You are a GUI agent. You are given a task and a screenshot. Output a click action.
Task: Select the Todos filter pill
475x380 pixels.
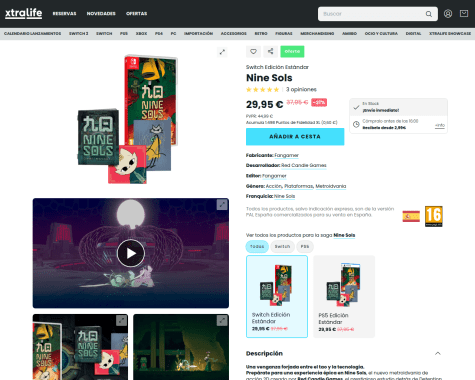[x=257, y=247]
